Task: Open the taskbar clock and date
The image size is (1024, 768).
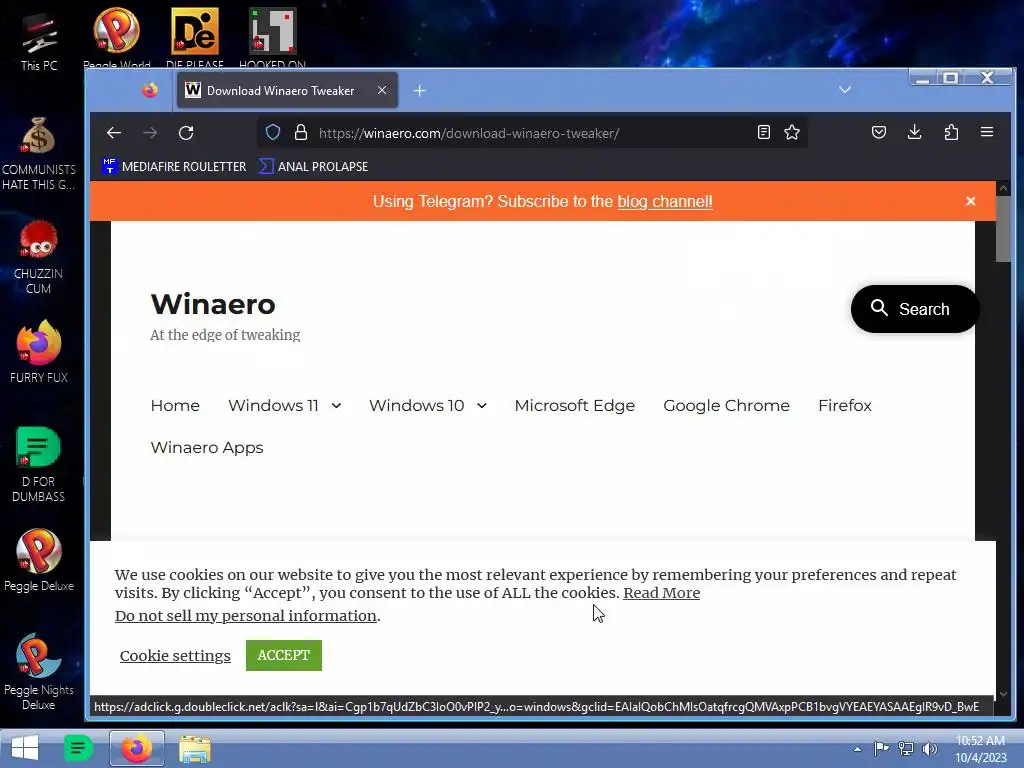Action: pos(981,749)
